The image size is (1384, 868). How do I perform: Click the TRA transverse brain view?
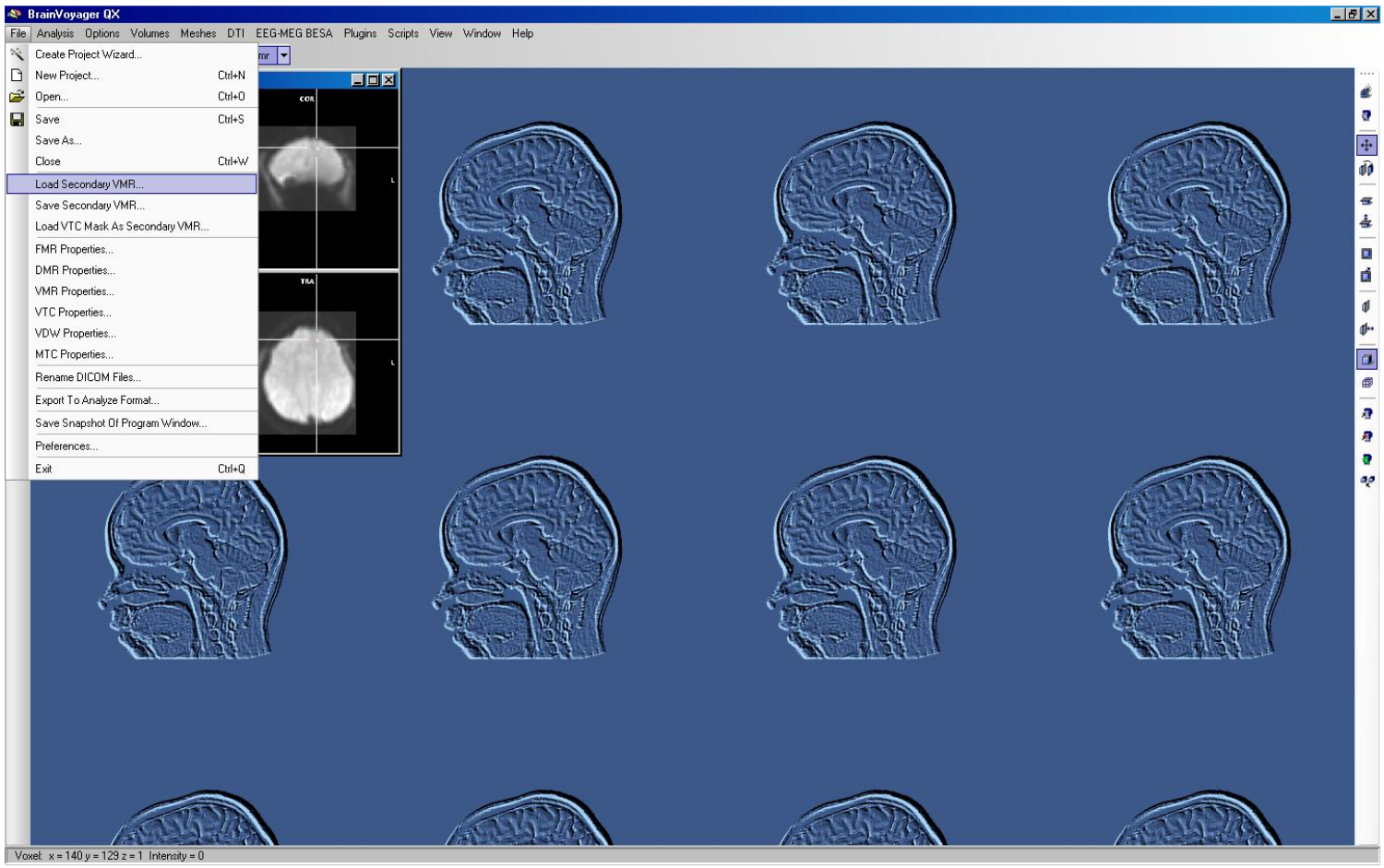pyautogui.click(x=328, y=363)
